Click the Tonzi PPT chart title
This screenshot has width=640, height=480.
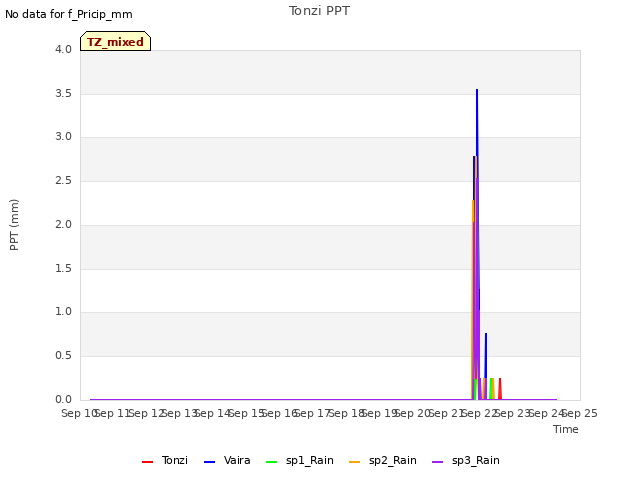[x=319, y=11]
